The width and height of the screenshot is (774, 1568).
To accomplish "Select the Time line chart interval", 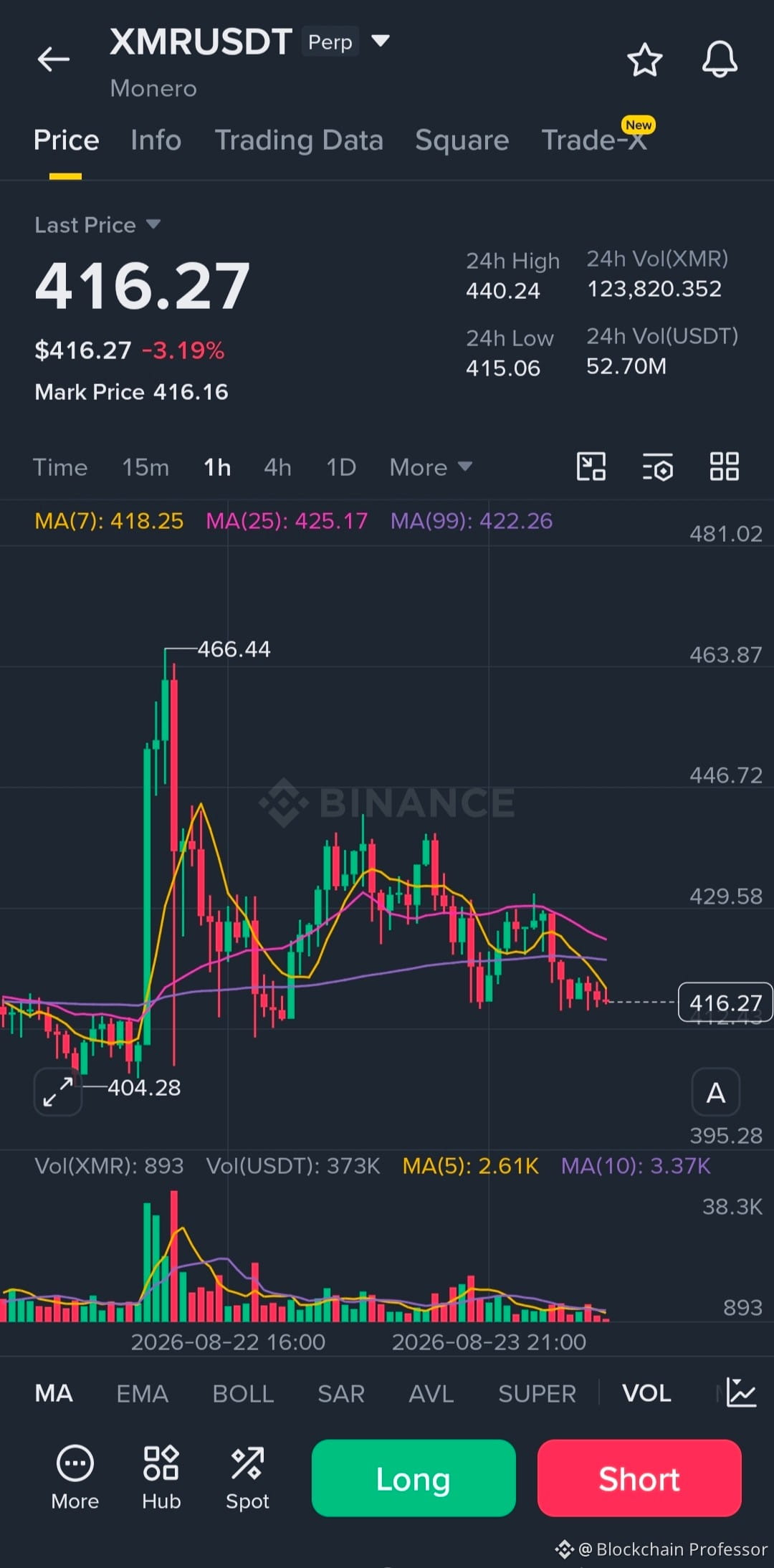I will click(60, 467).
